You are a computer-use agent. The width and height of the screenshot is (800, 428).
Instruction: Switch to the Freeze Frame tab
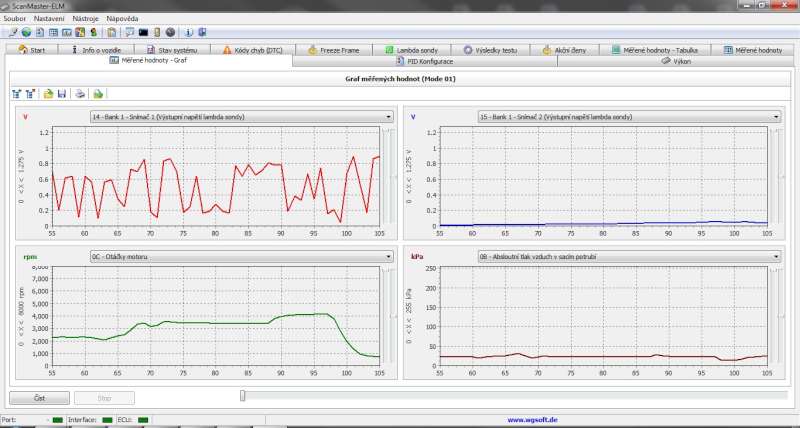(336, 49)
